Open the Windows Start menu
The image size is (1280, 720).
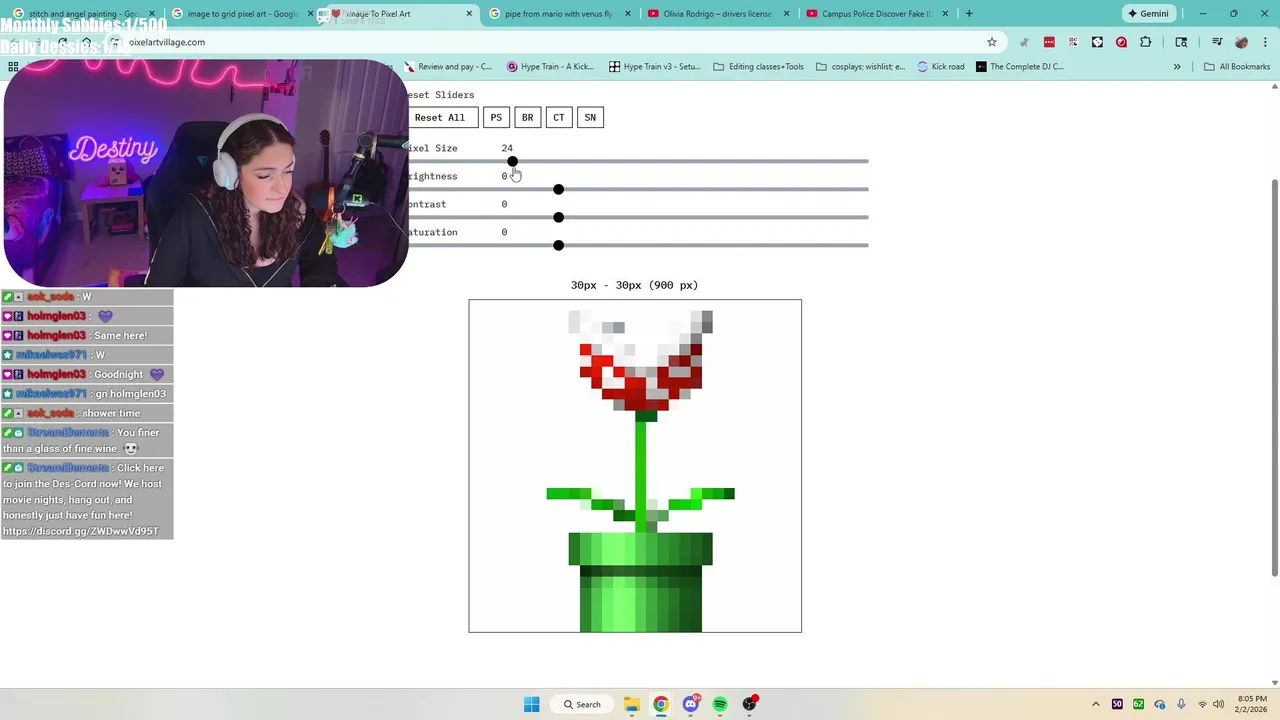tap(531, 704)
